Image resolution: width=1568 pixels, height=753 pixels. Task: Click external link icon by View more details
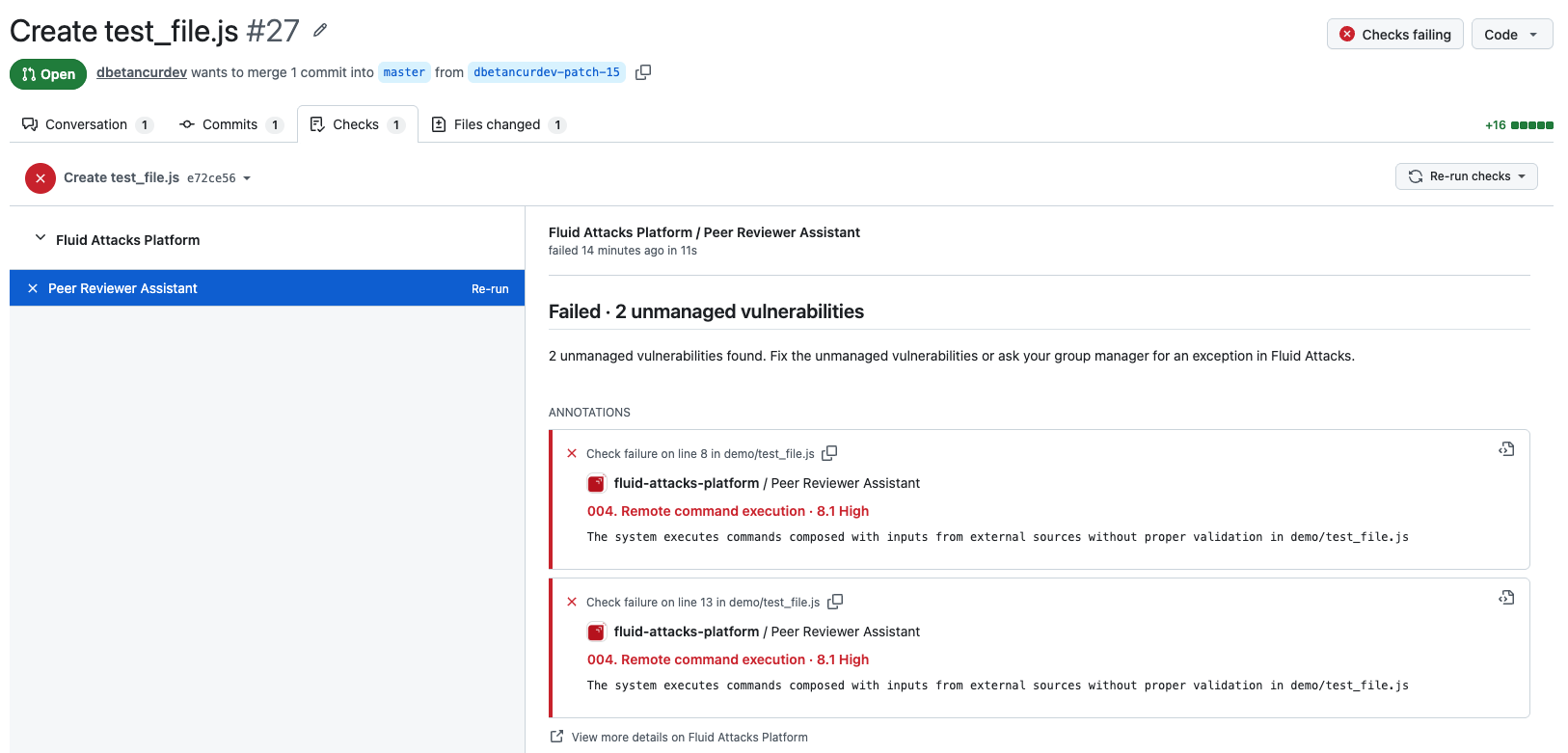(556, 737)
